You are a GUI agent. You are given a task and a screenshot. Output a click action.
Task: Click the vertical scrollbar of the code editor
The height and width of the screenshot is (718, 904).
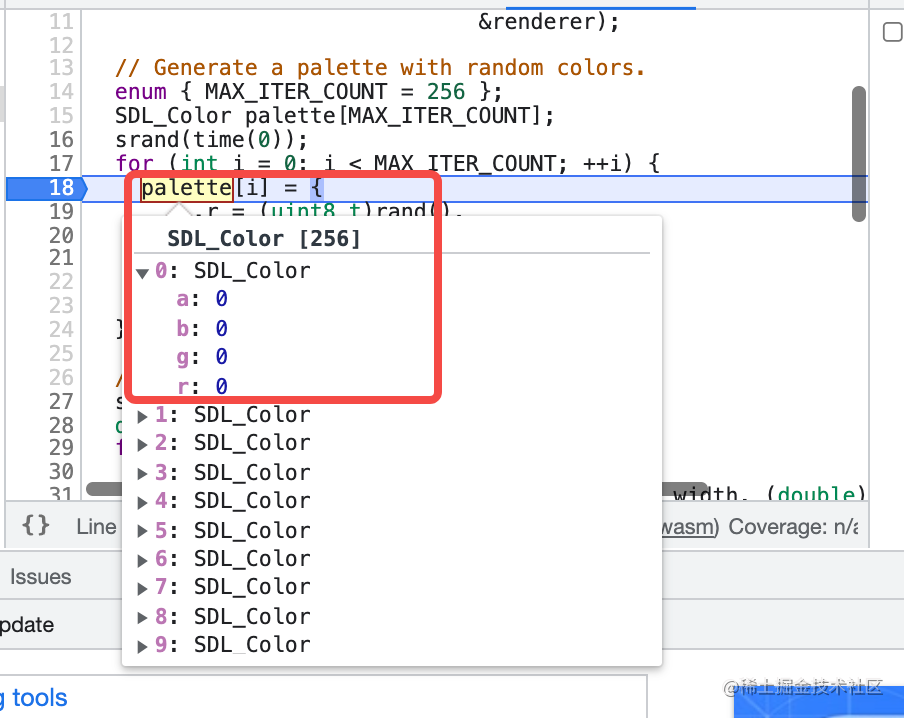click(859, 154)
